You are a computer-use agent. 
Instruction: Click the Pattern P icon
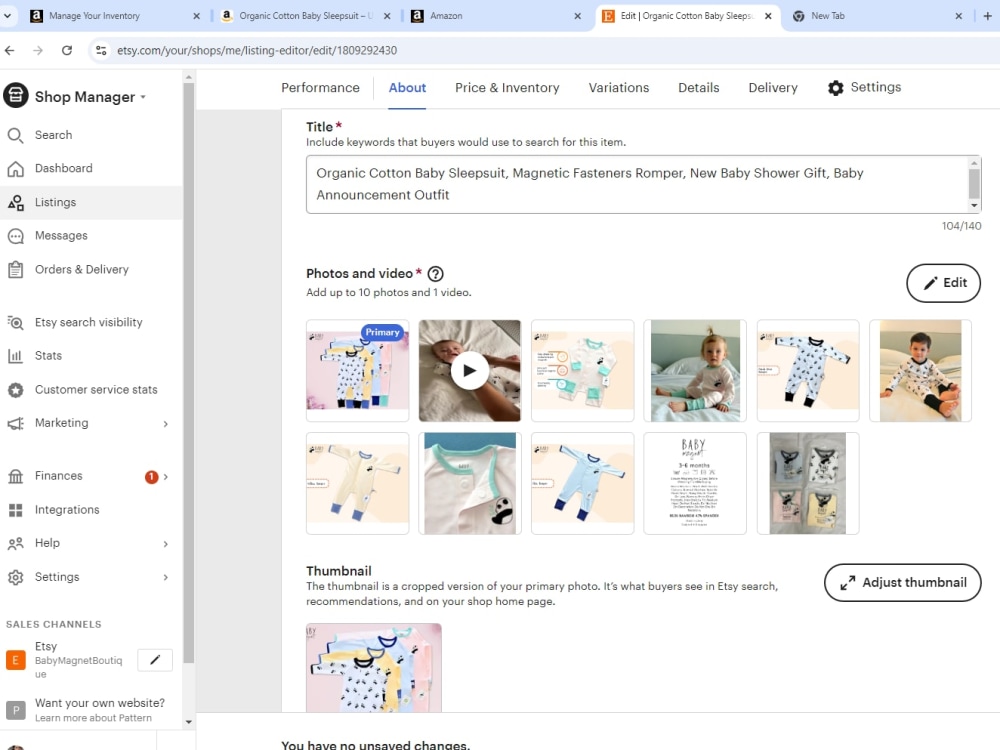tap(15, 710)
